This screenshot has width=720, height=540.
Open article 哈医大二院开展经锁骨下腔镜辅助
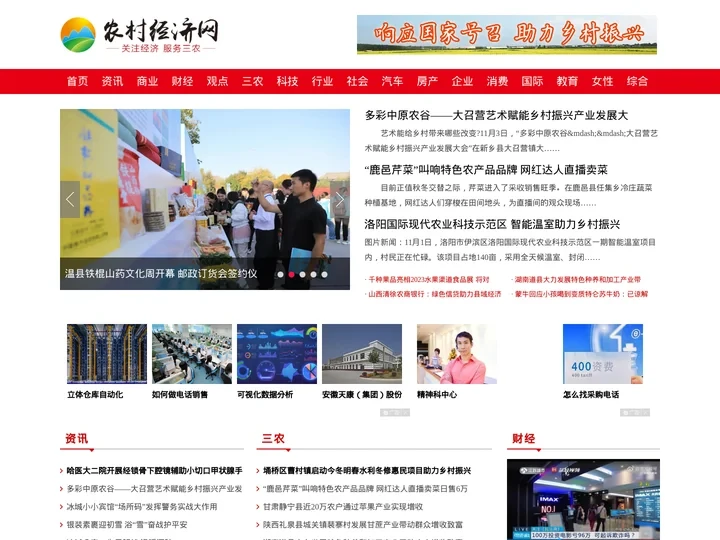pos(154,471)
